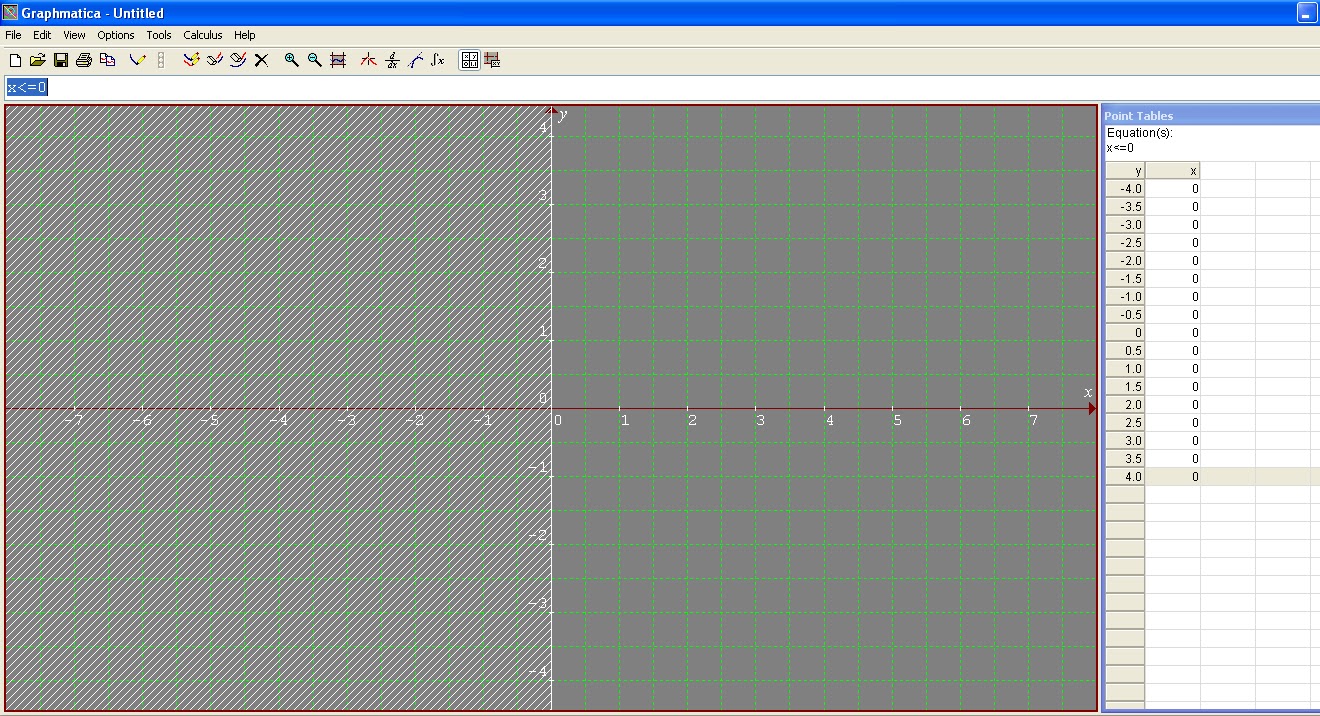
Task: Select the x column header
Action: pos(1172,171)
